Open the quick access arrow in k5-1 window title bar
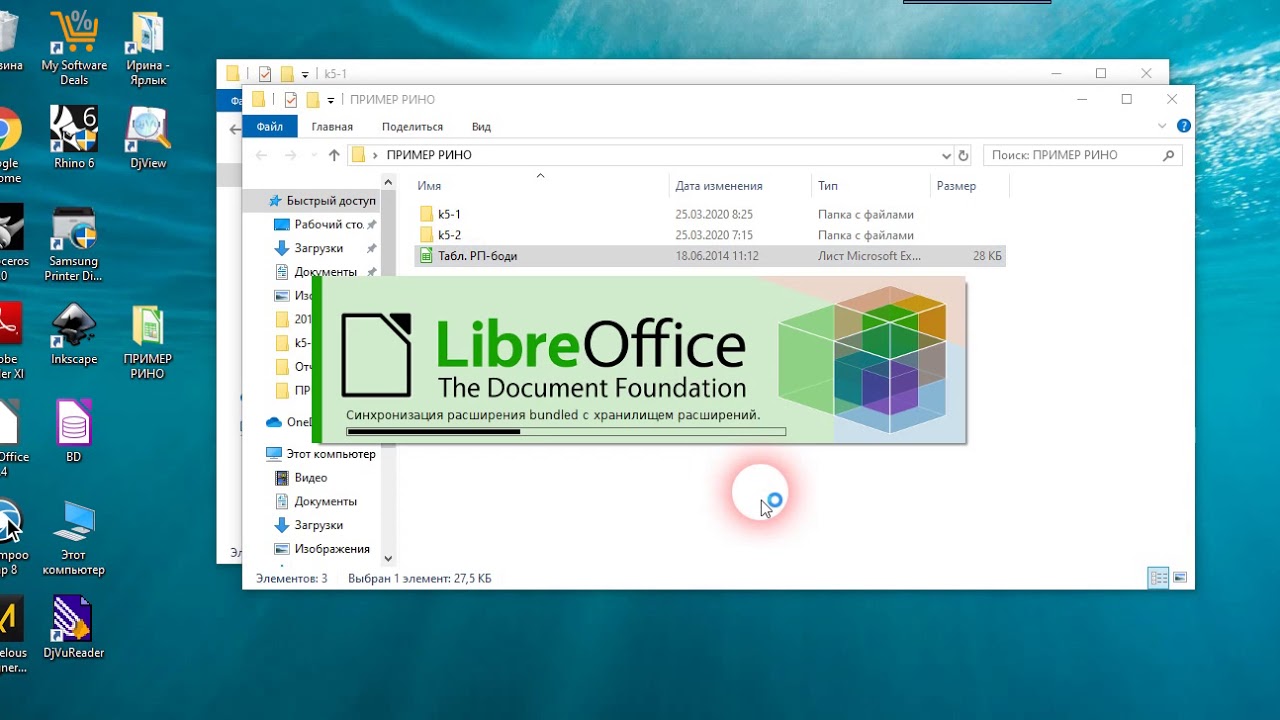Viewport: 1280px width, 720px height. (x=305, y=74)
